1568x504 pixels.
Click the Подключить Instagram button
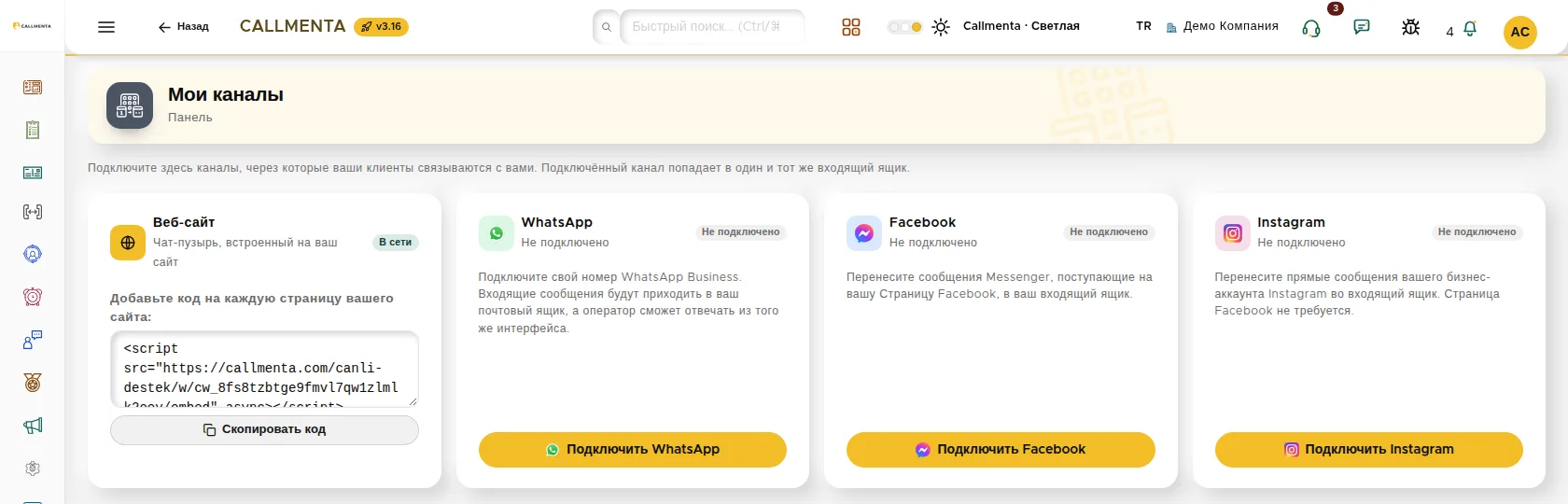coord(1369,449)
